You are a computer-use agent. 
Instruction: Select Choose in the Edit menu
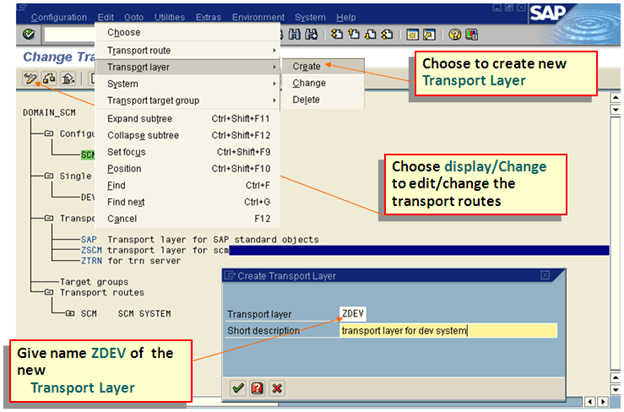[x=188, y=32]
